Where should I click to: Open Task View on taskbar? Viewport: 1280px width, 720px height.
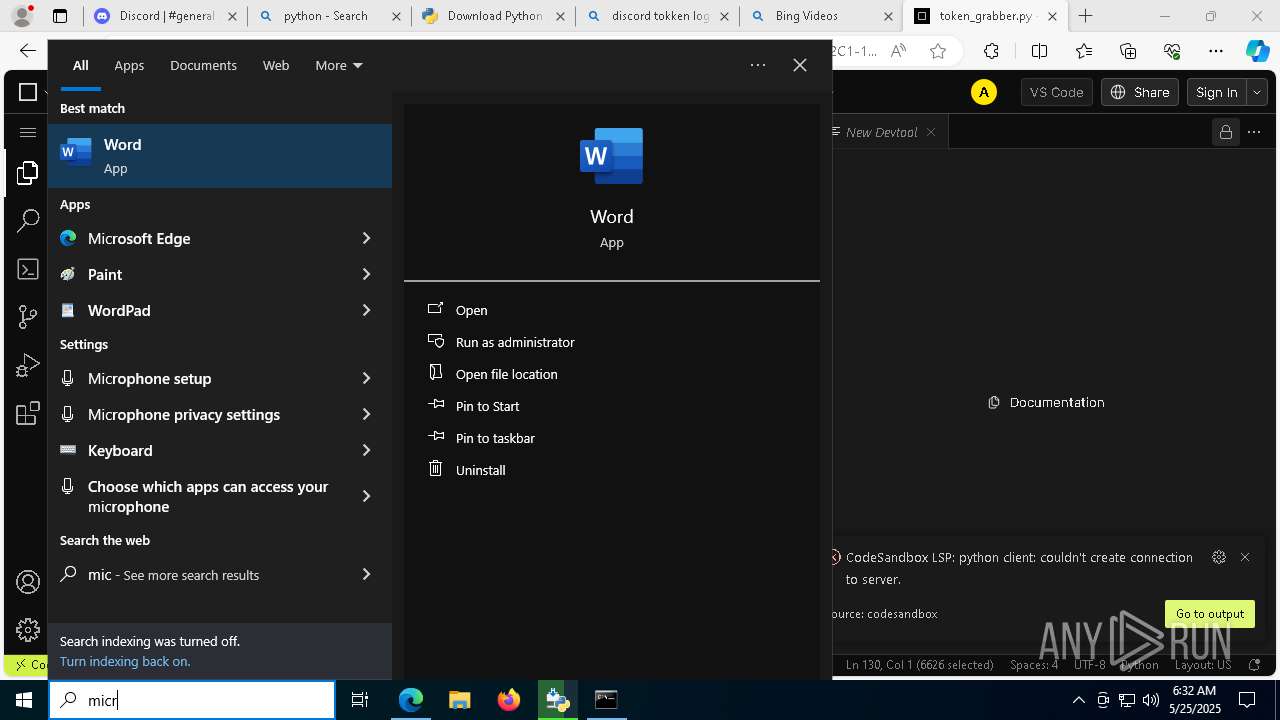coord(361,700)
